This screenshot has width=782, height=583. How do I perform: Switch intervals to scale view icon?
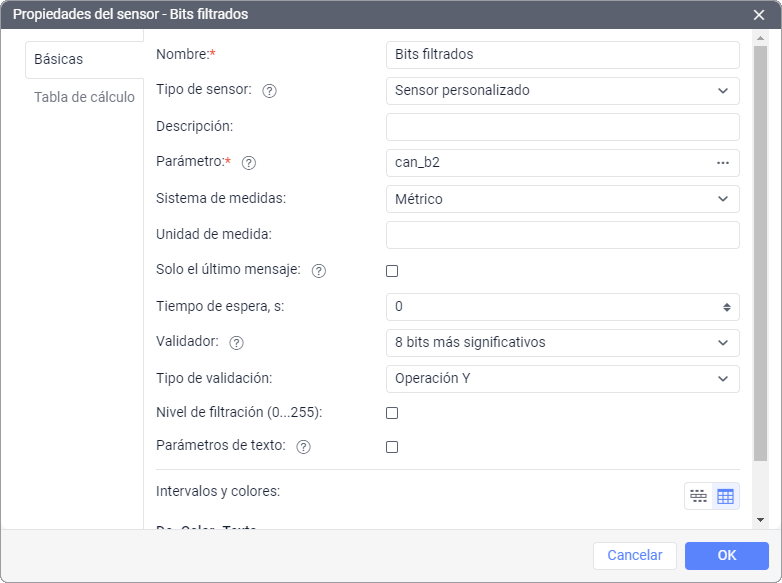coord(698,496)
